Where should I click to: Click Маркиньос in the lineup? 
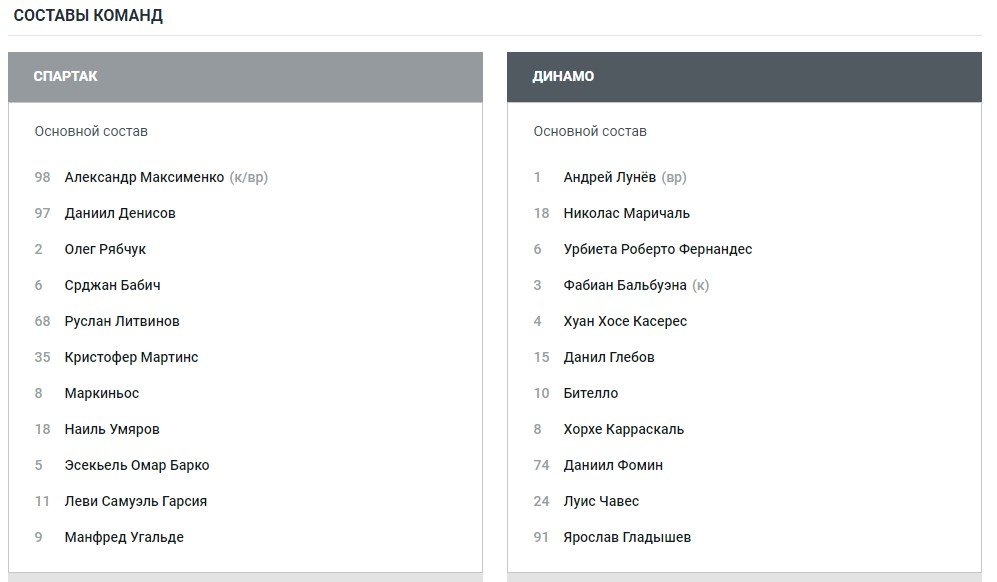(x=102, y=393)
